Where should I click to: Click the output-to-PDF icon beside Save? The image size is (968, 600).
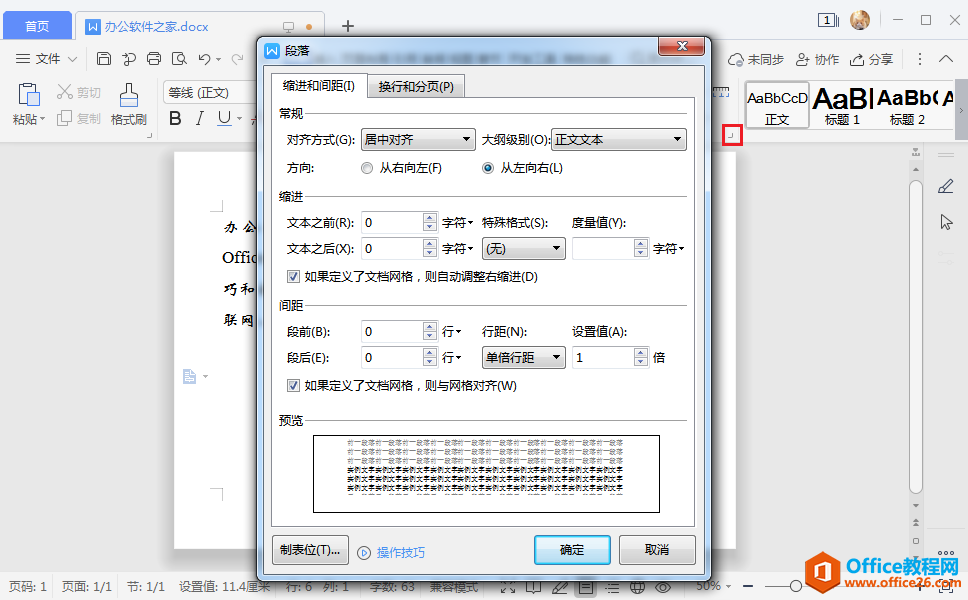(x=129, y=59)
